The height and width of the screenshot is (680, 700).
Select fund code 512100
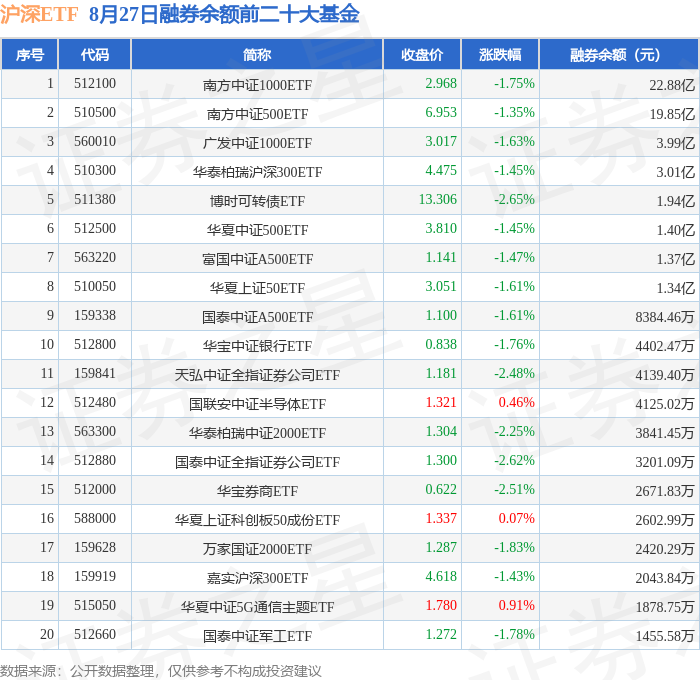point(95,83)
